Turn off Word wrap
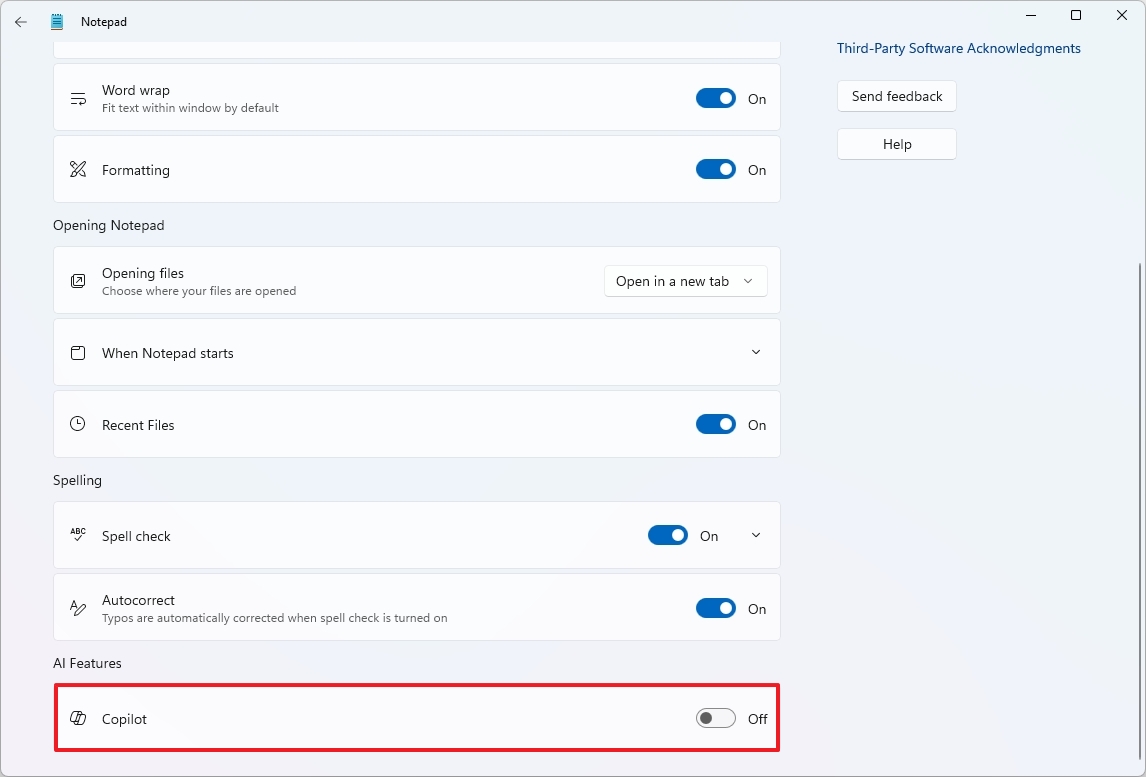This screenshot has width=1146, height=777. click(x=715, y=97)
